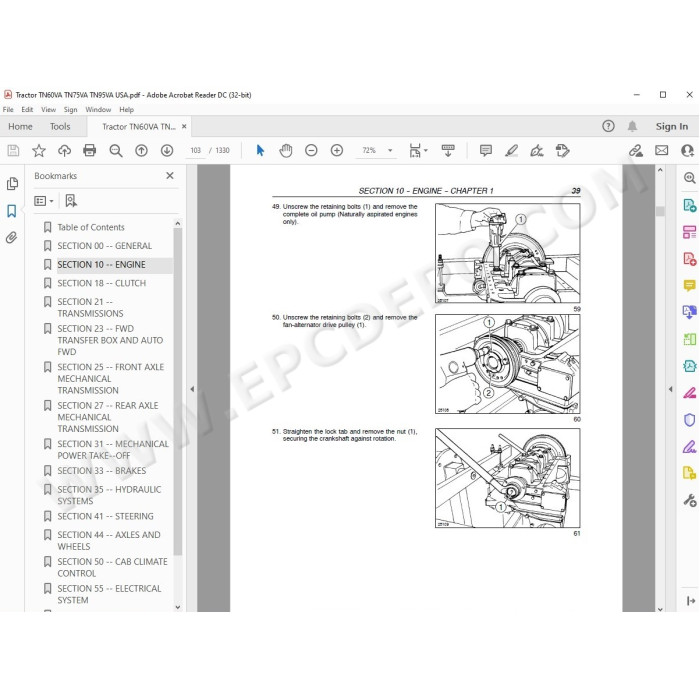This screenshot has width=700, height=700.
Task: Collapse the right tools pane arrow
Action: pyautogui.click(x=671, y=389)
